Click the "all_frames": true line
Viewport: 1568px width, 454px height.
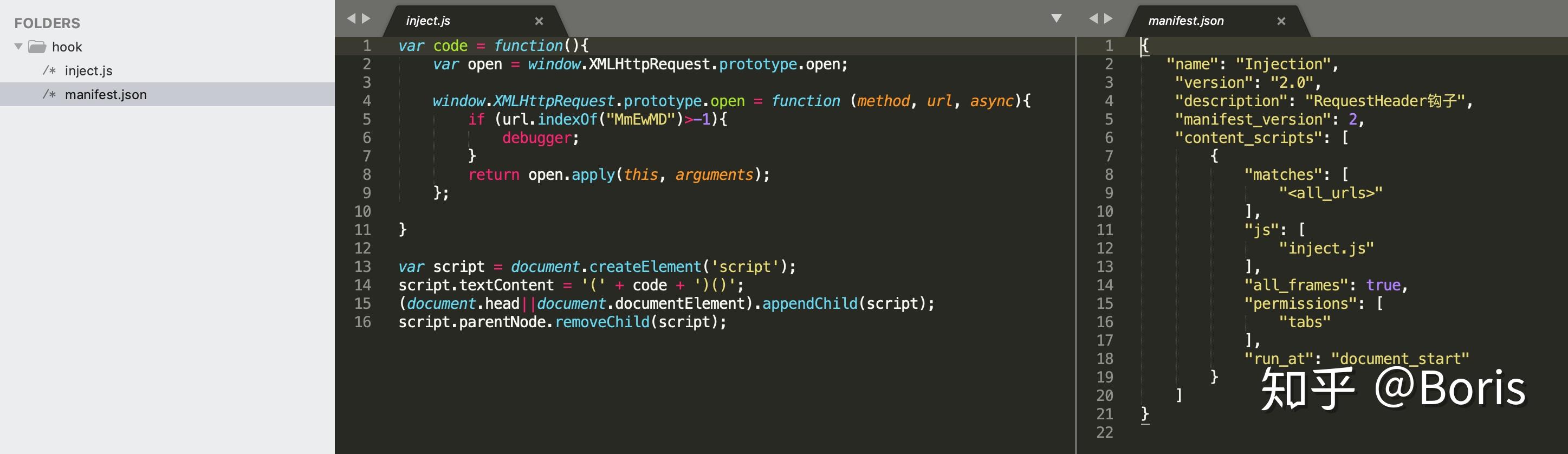1326,285
